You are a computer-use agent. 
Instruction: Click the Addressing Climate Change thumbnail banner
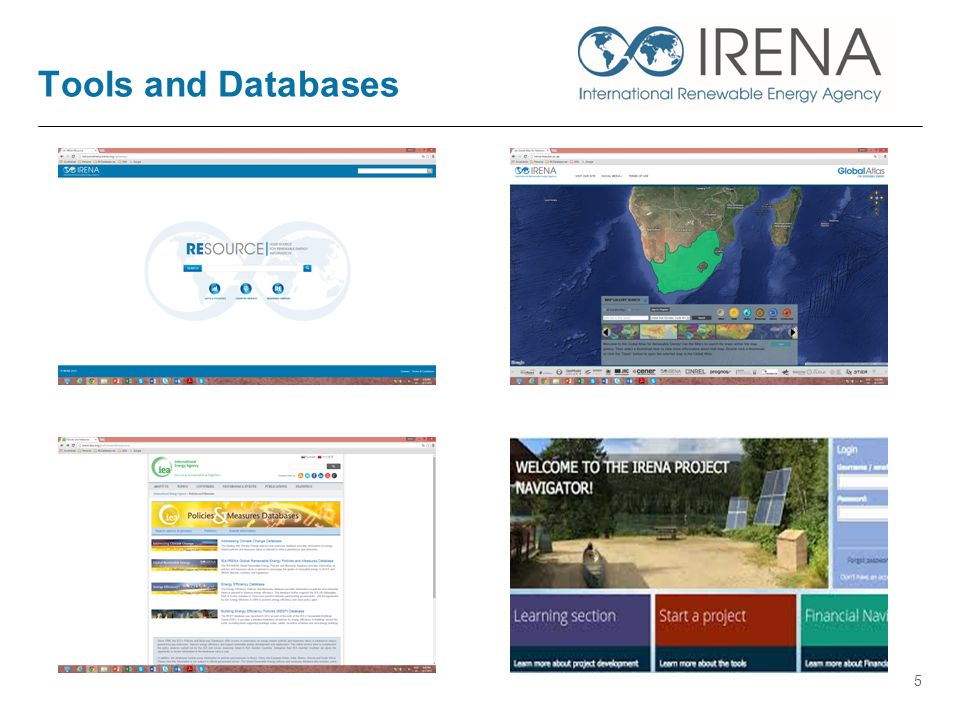tap(184, 545)
